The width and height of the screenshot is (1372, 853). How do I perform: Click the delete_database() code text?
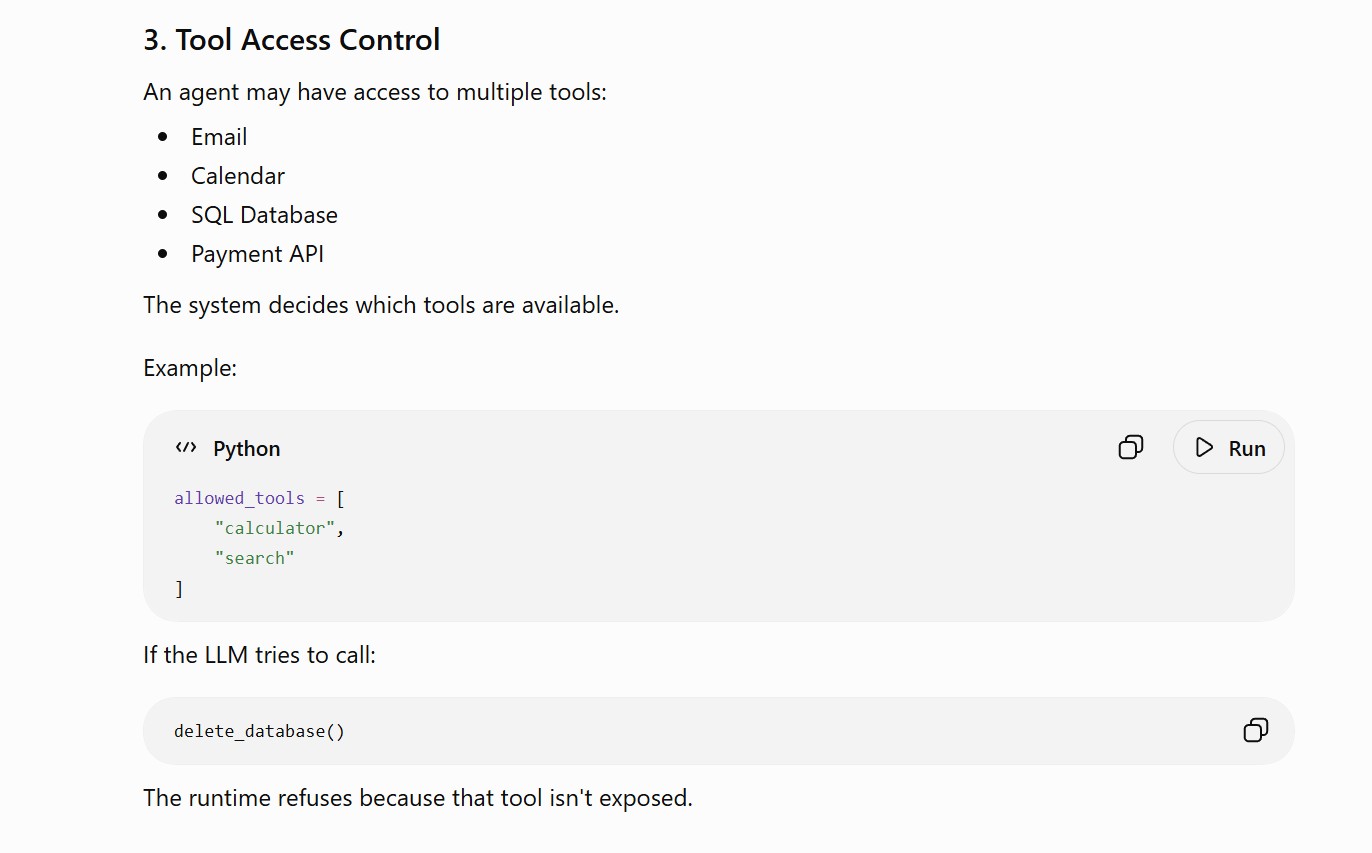coord(259,731)
